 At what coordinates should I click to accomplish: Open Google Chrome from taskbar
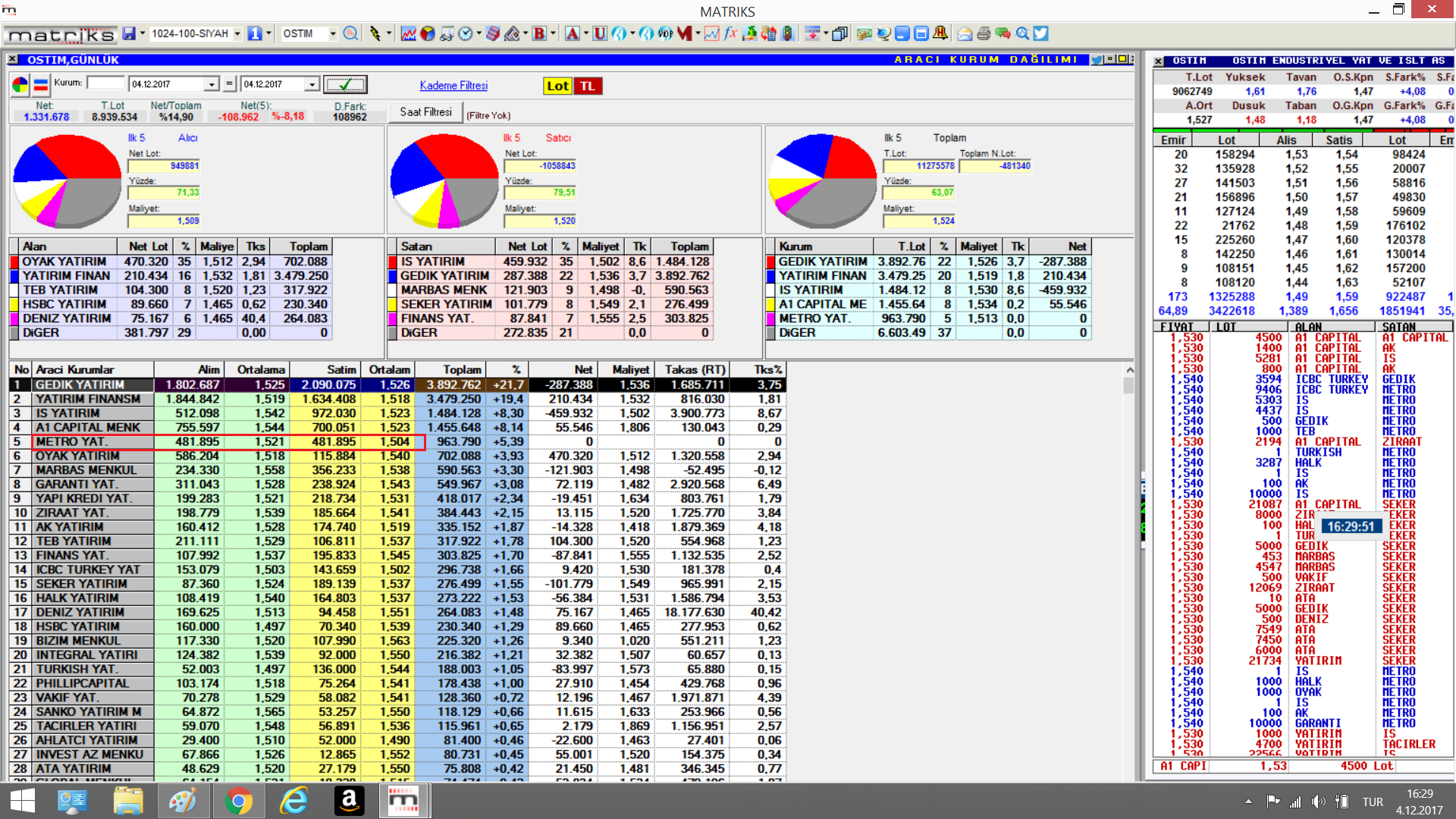(238, 801)
